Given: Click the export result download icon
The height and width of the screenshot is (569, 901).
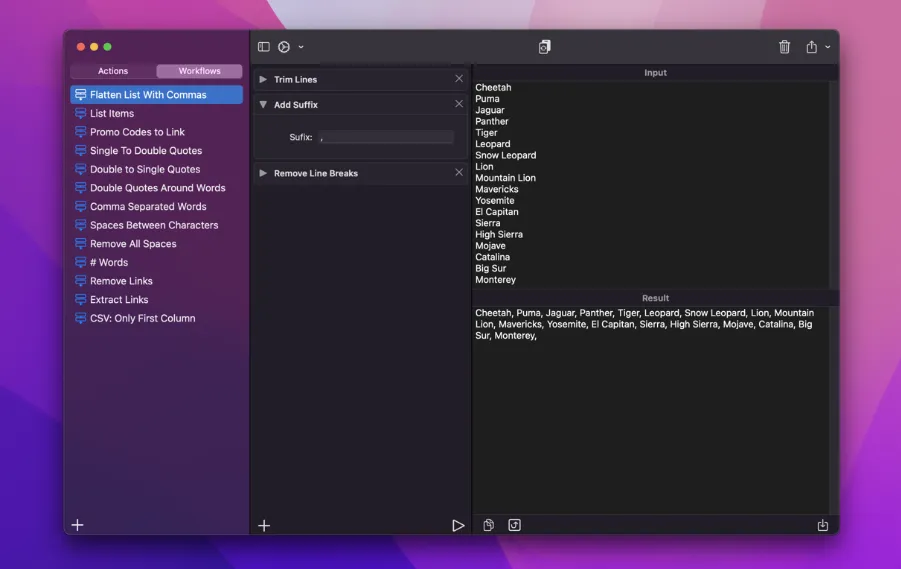Looking at the screenshot, I should [x=823, y=525].
